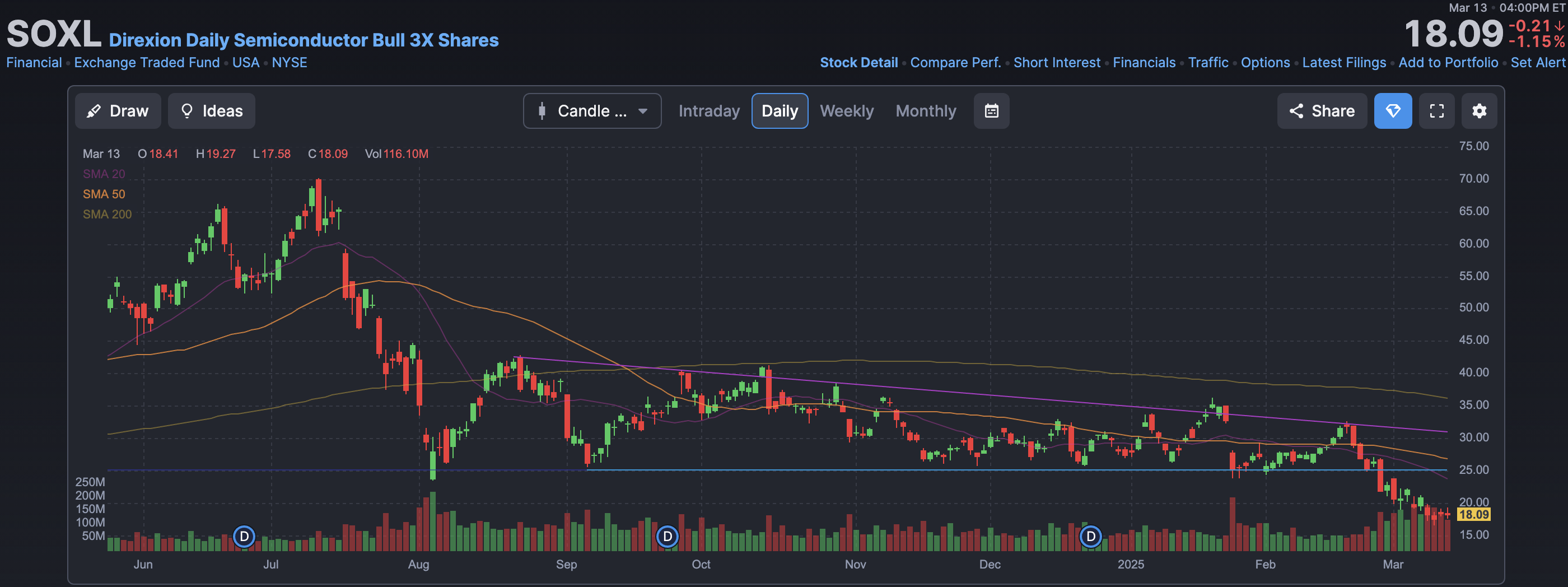Open the Financials link
This screenshot has height=587, width=1568.
tap(1144, 63)
